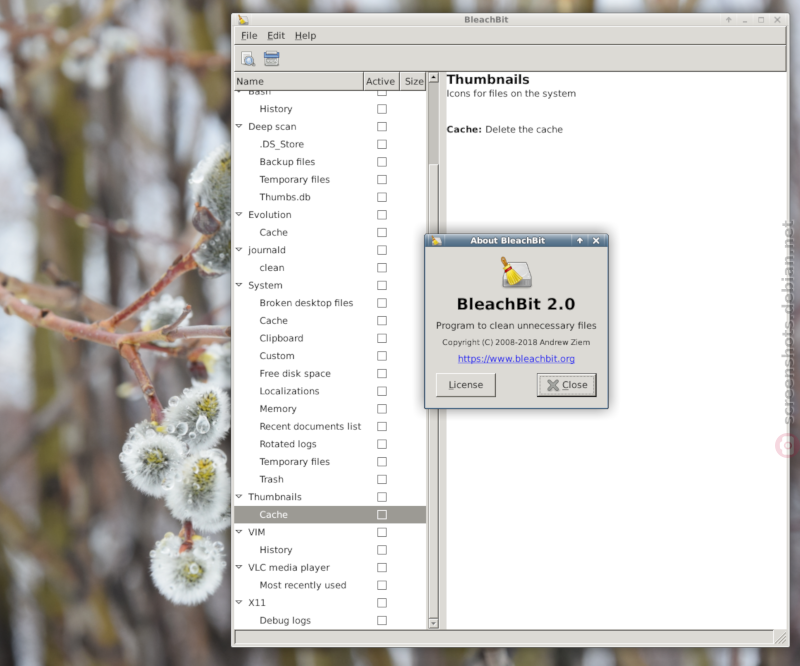Screen dimensions: 800x666
Task: Open the File menu
Action: click(249, 36)
